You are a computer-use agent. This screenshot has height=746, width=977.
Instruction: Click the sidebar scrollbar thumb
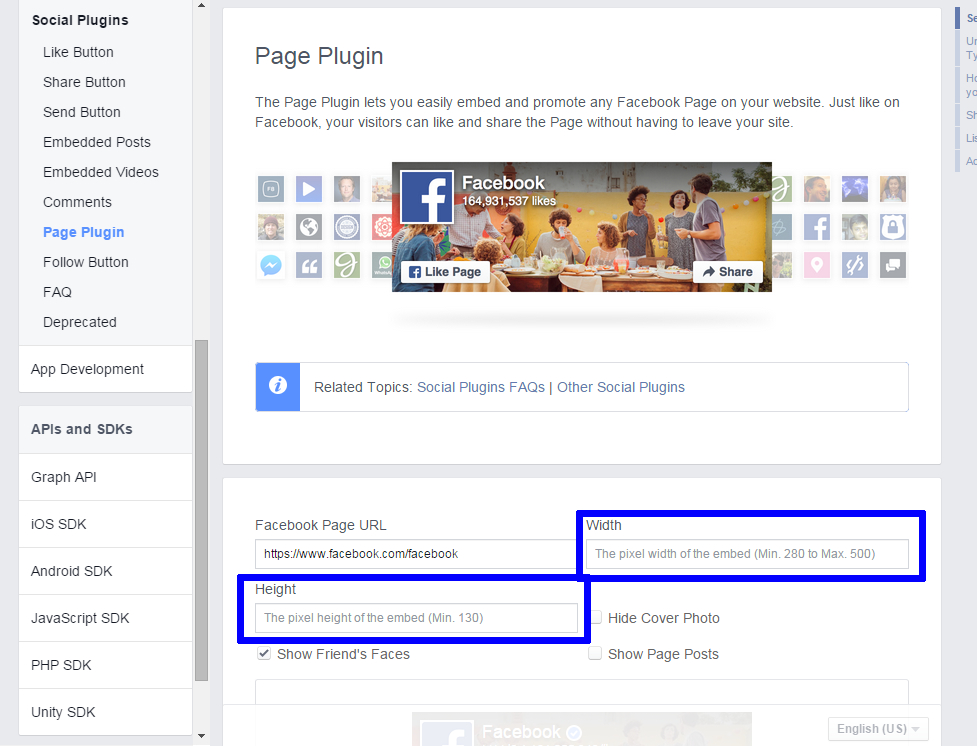(201, 510)
